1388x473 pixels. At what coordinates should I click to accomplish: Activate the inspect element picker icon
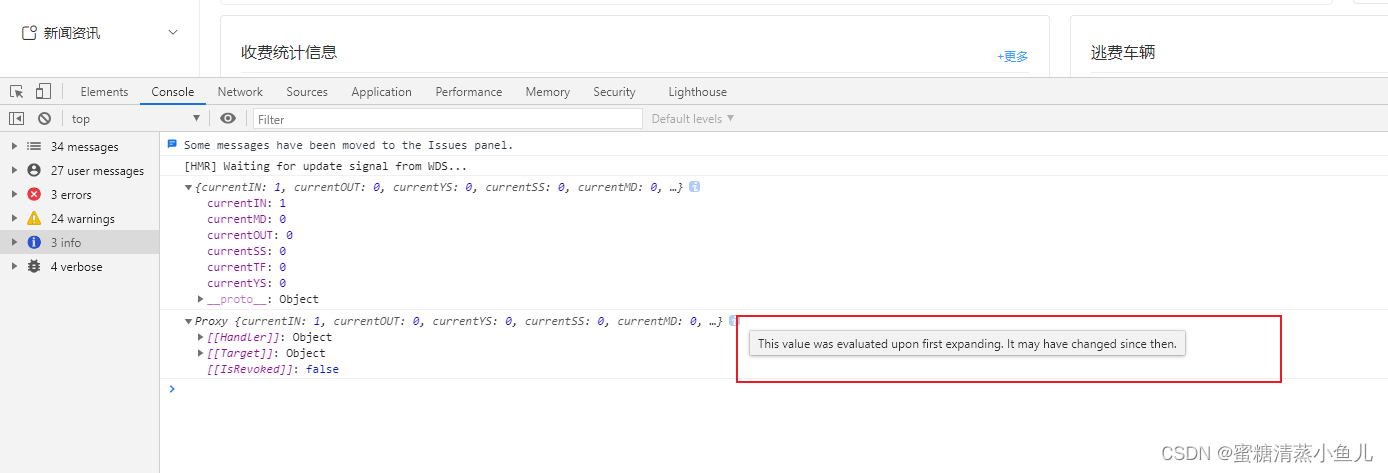pyautogui.click(x=17, y=91)
